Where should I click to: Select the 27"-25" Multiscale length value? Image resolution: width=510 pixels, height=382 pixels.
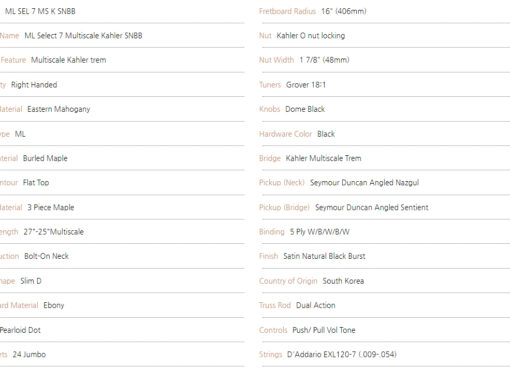click(53, 232)
